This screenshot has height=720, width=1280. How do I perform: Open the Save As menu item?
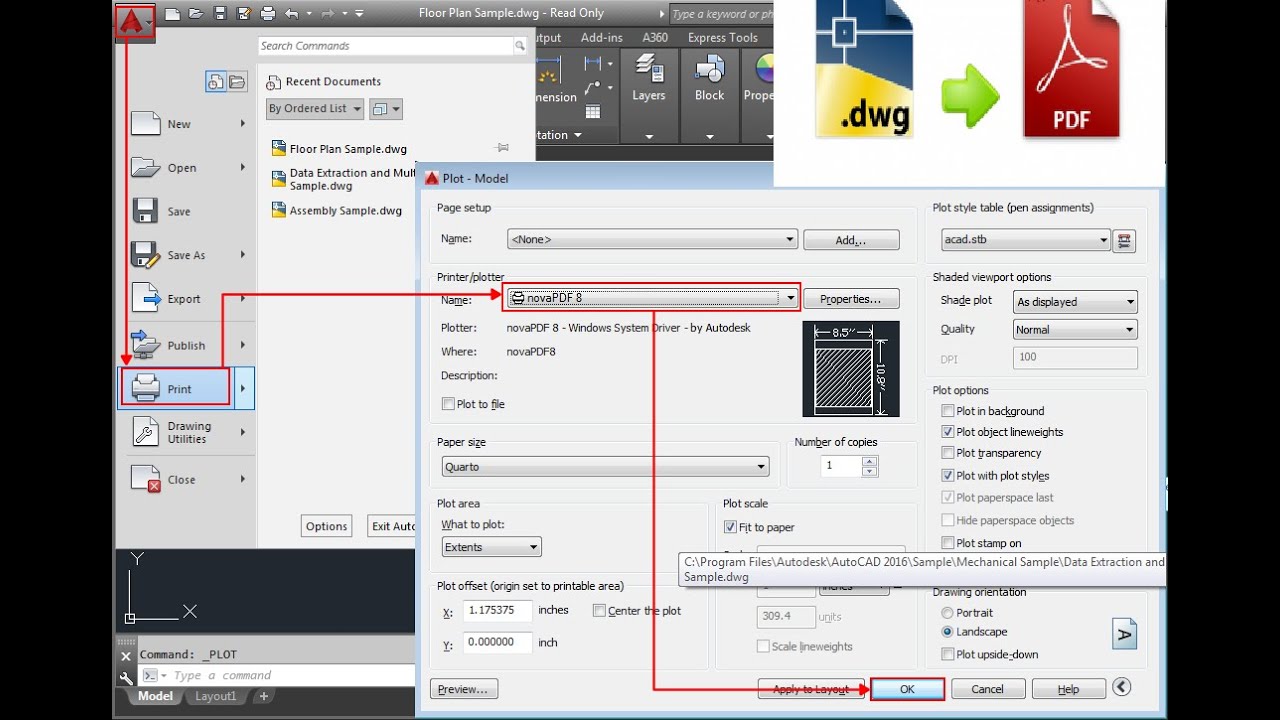tap(188, 255)
